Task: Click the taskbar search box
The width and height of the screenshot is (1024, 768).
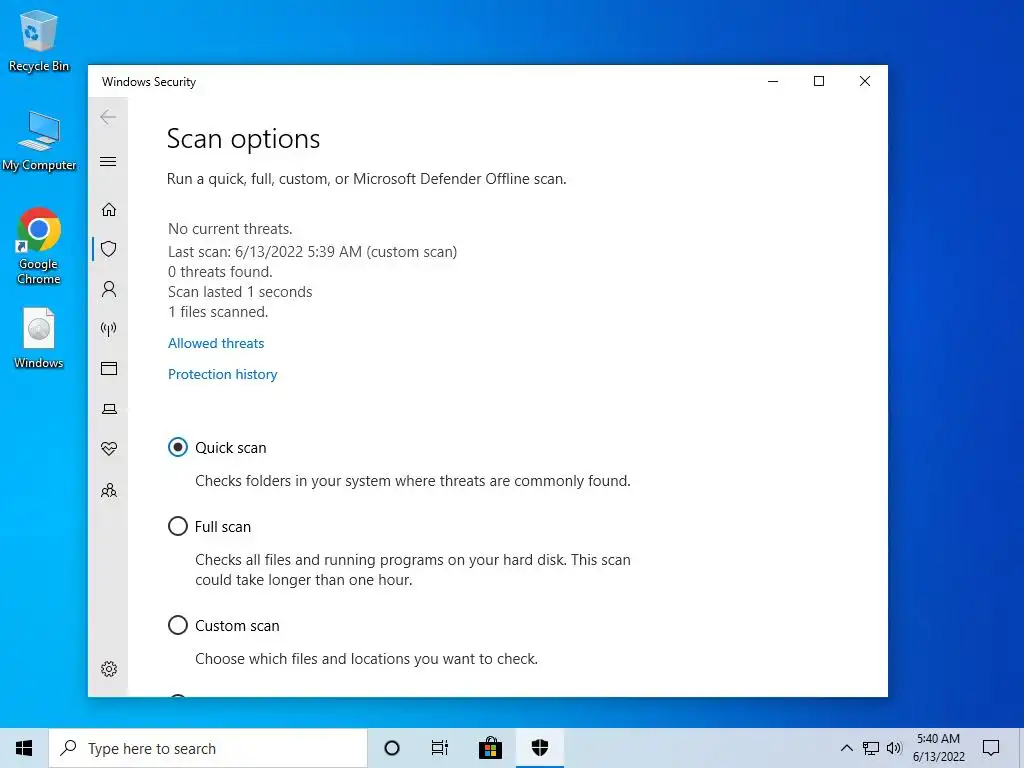Action: tap(208, 748)
